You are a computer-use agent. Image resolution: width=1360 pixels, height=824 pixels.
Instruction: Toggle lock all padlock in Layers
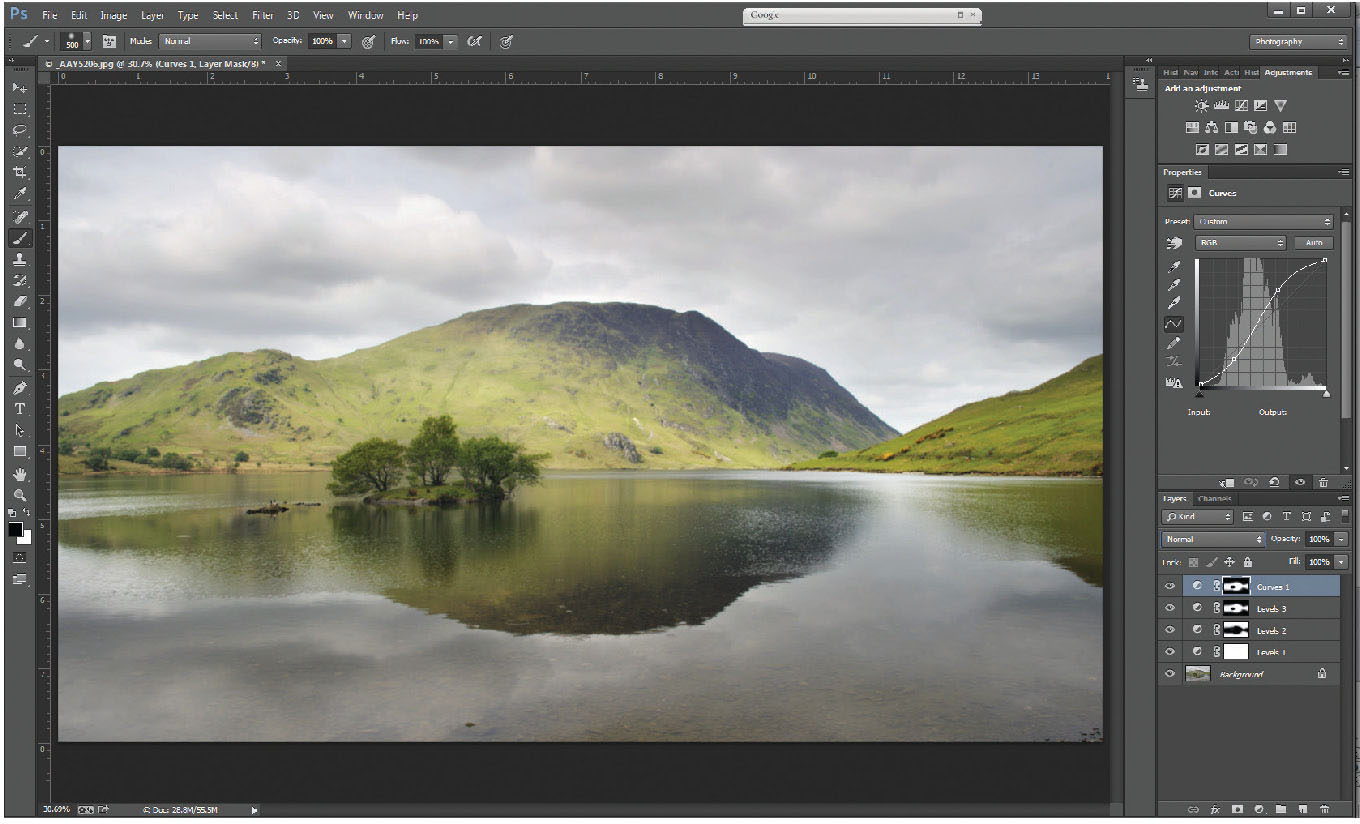click(x=1247, y=563)
